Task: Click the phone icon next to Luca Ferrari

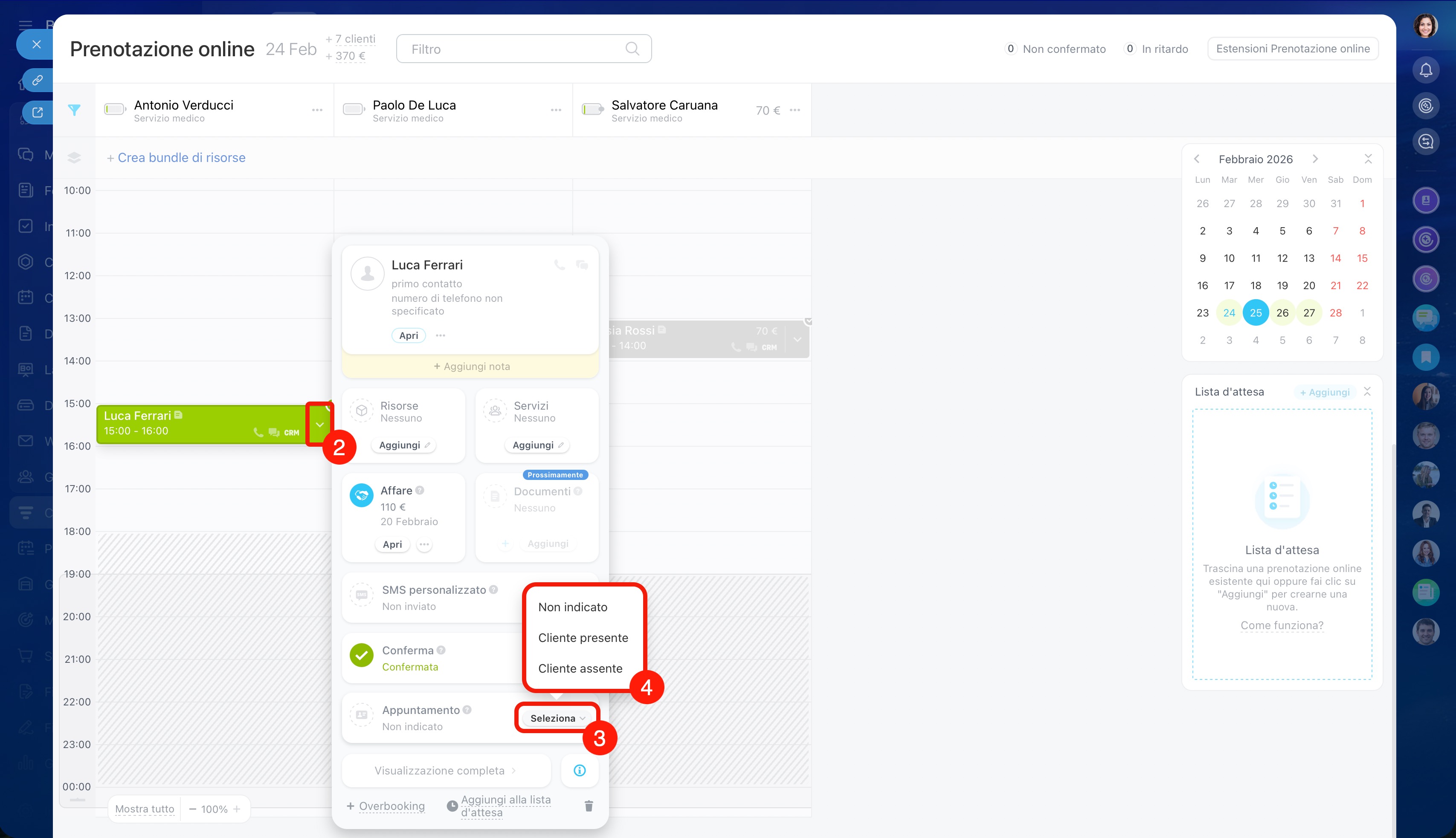Action: pyautogui.click(x=559, y=265)
